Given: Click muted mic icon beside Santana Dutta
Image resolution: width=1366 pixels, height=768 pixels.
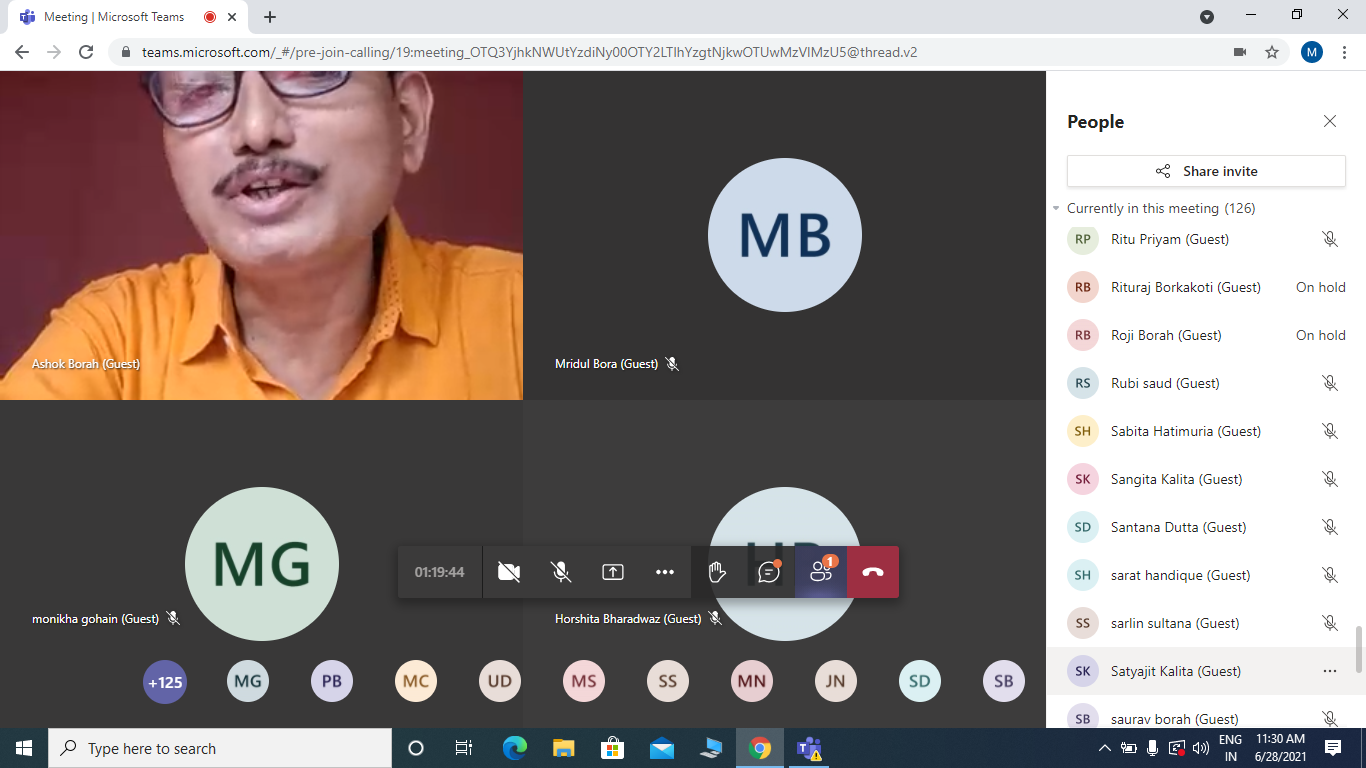Looking at the screenshot, I should tap(1330, 527).
